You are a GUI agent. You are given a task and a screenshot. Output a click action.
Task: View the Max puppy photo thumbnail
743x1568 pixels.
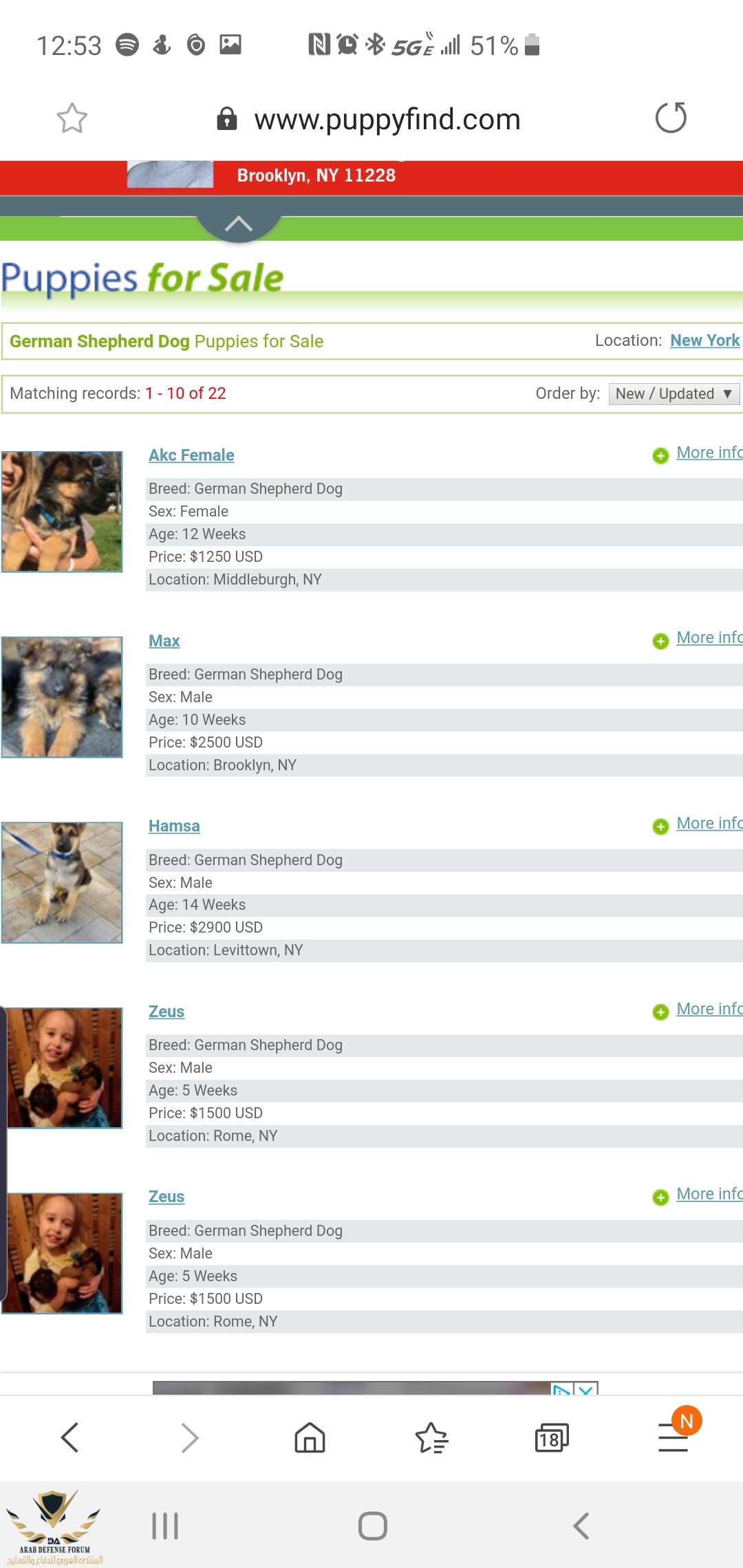point(62,697)
